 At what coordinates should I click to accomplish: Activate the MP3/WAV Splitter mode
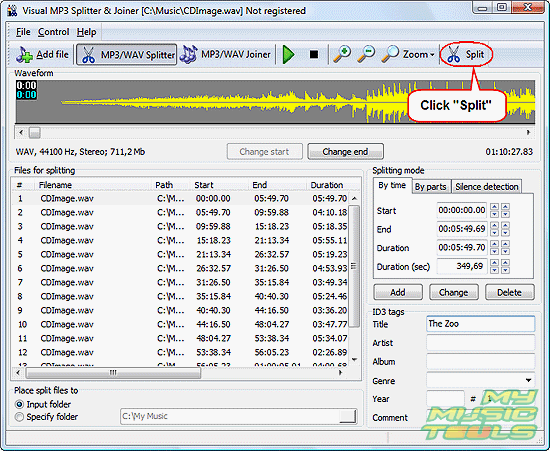tap(126, 55)
